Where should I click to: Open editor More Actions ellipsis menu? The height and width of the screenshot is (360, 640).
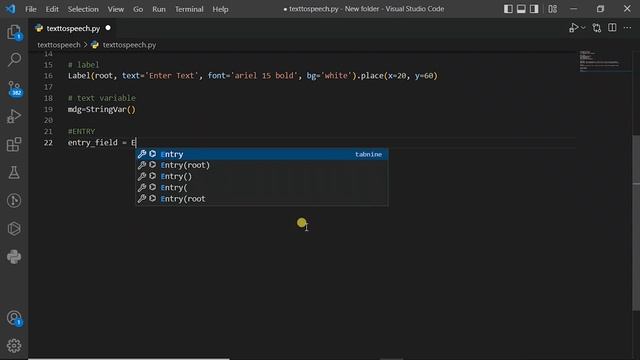pos(627,28)
